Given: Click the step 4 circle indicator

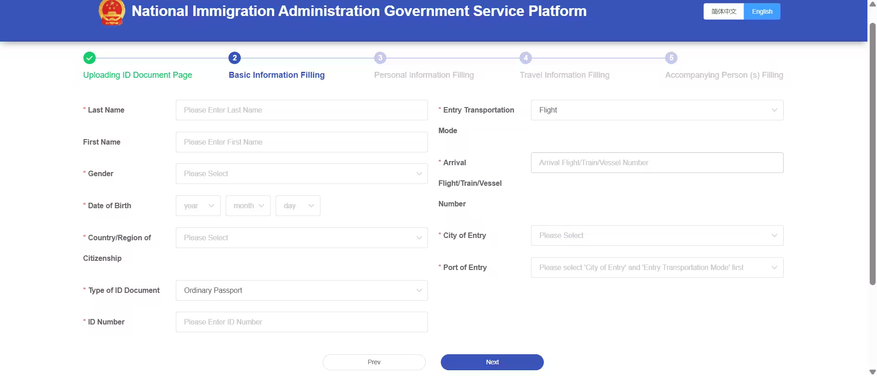Looking at the screenshot, I should click(526, 58).
